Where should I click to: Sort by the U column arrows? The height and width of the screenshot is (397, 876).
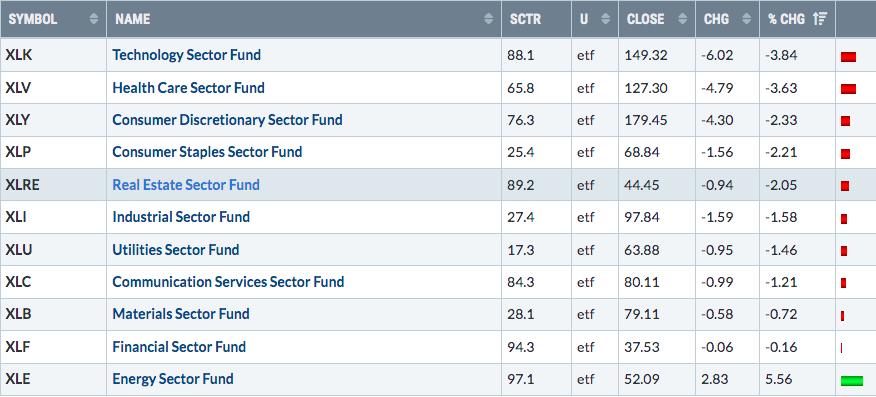coord(606,19)
